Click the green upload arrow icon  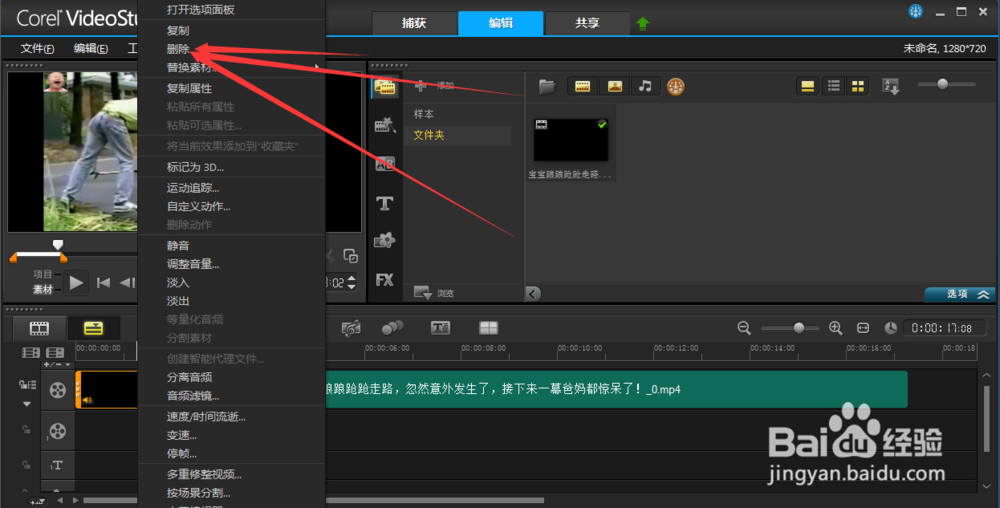[643, 24]
